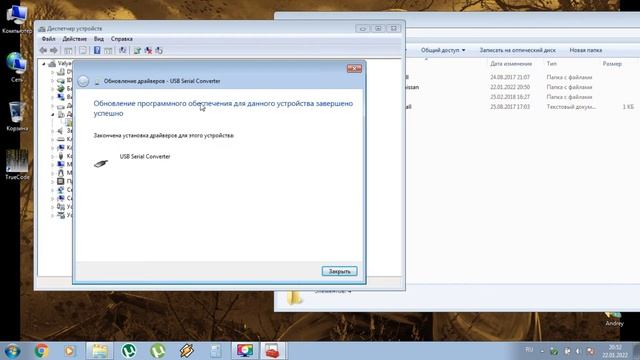Click large folder icon in Explorer details pane
640x360 pixels.
tap(294, 297)
